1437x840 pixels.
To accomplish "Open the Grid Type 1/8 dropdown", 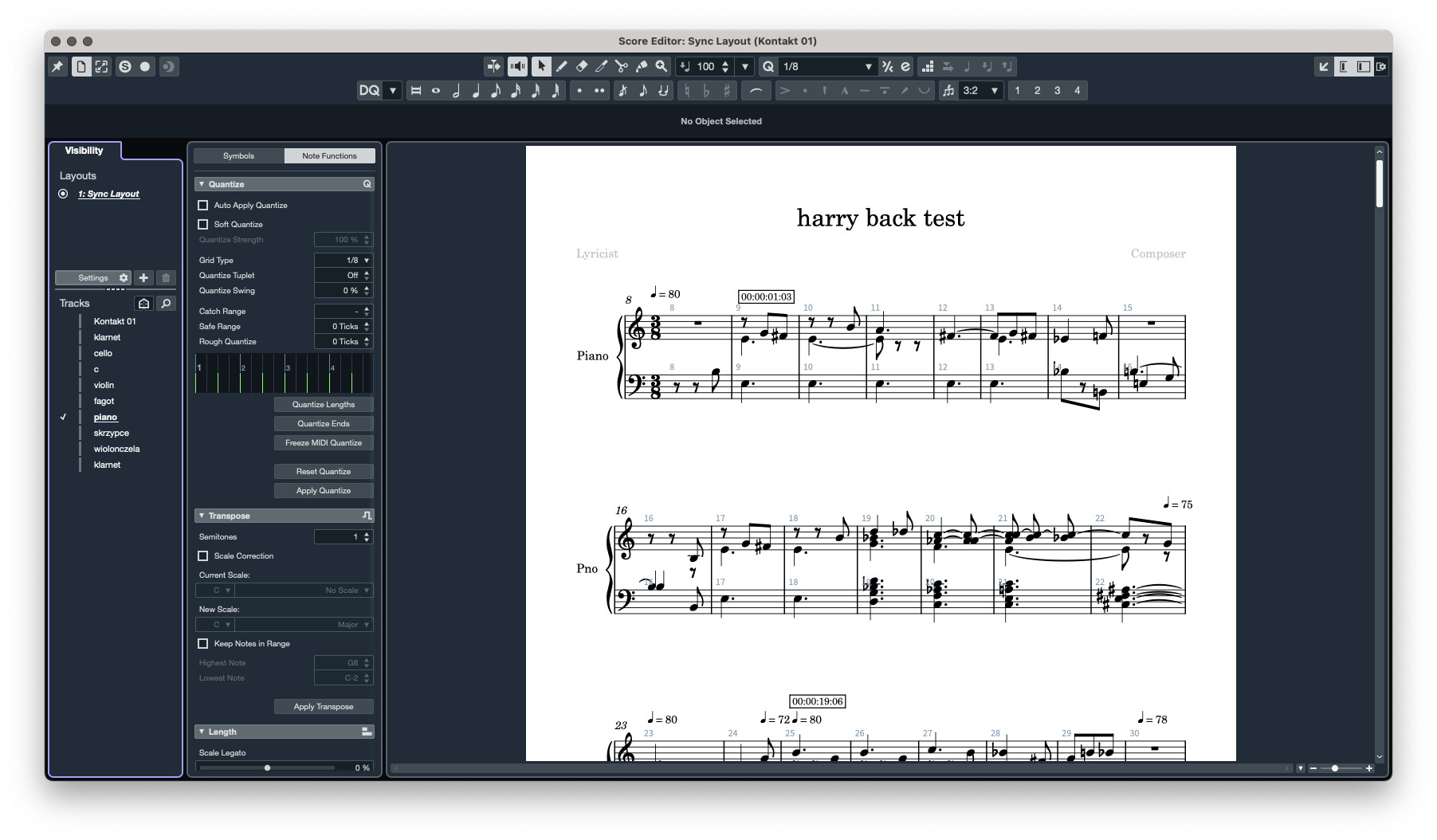I will (x=344, y=260).
